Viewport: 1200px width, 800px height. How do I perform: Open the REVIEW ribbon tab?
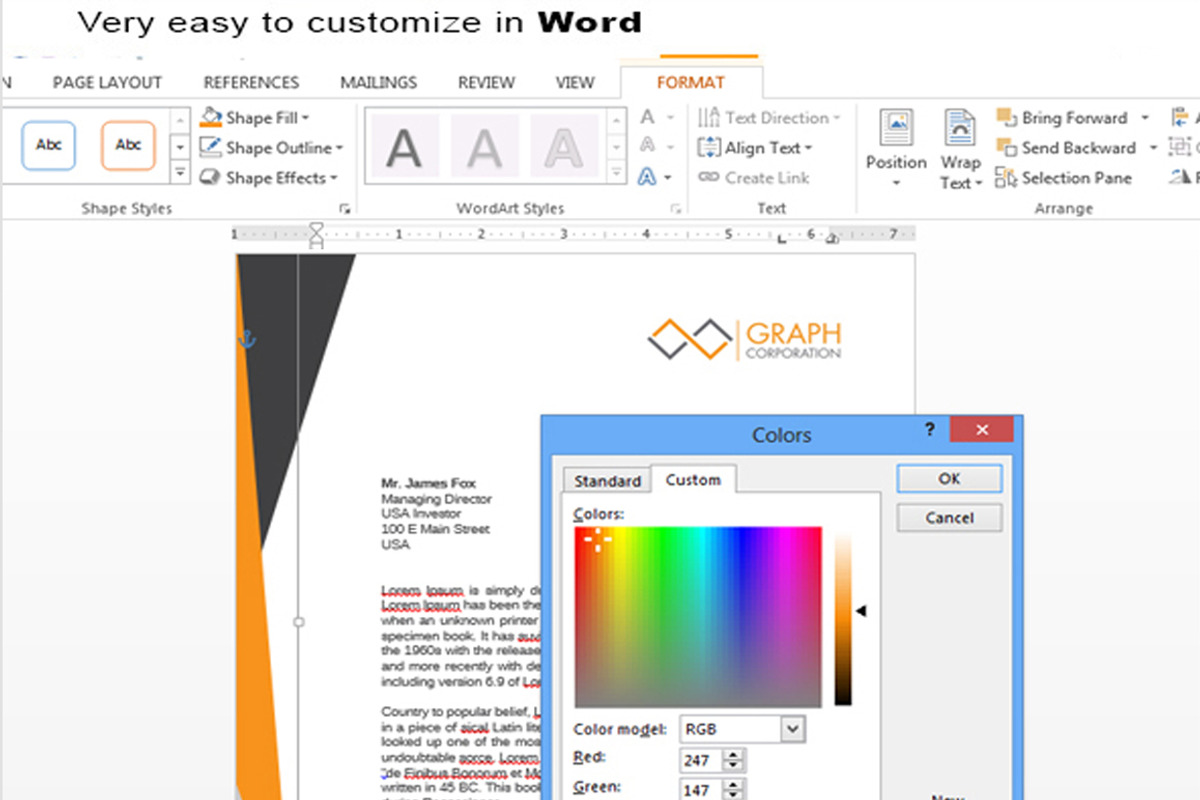coord(486,83)
